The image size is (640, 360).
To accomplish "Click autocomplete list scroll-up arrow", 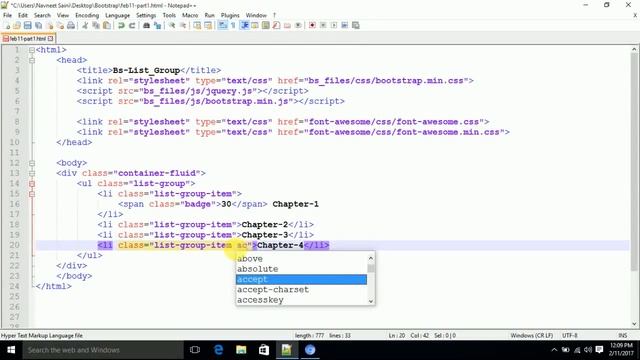I will [x=371, y=258].
